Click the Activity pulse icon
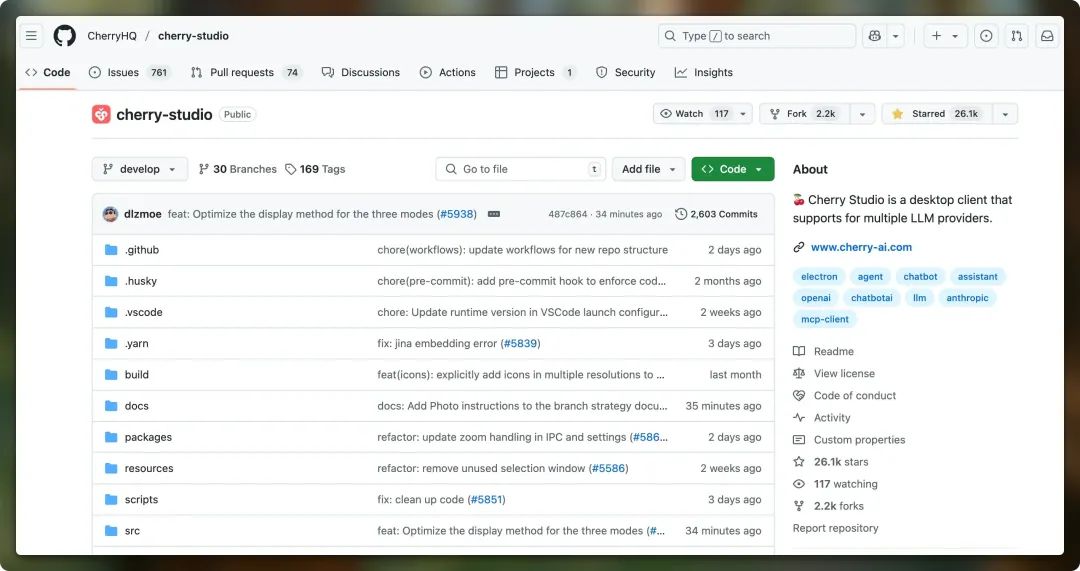The height and width of the screenshot is (571, 1080). [799, 417]
